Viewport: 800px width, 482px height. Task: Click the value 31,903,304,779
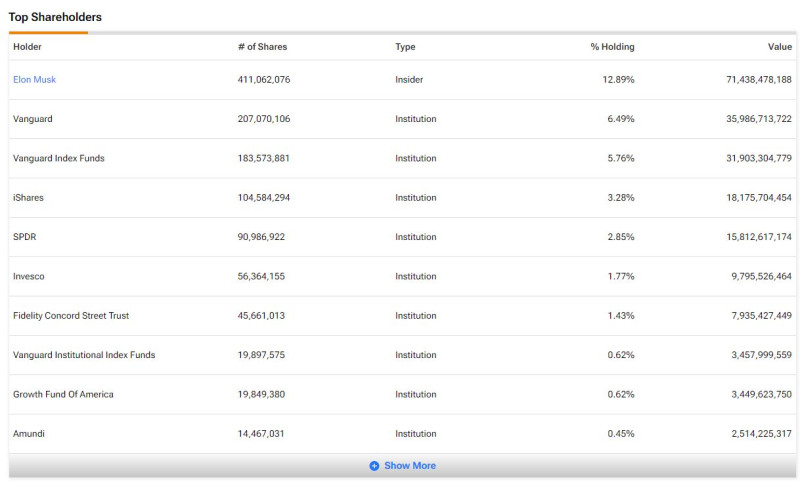coord(759,158)
